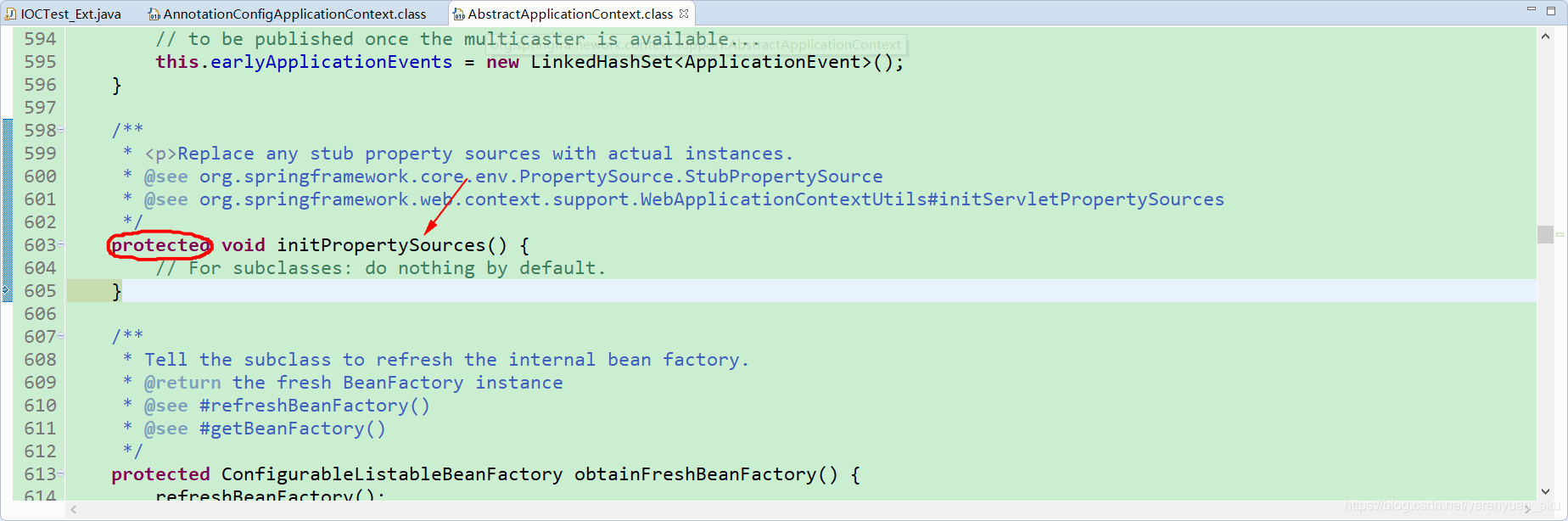1568x521 pixels.
Task: Click the overview ruler annotation marker
Action: click(1560, 234)
